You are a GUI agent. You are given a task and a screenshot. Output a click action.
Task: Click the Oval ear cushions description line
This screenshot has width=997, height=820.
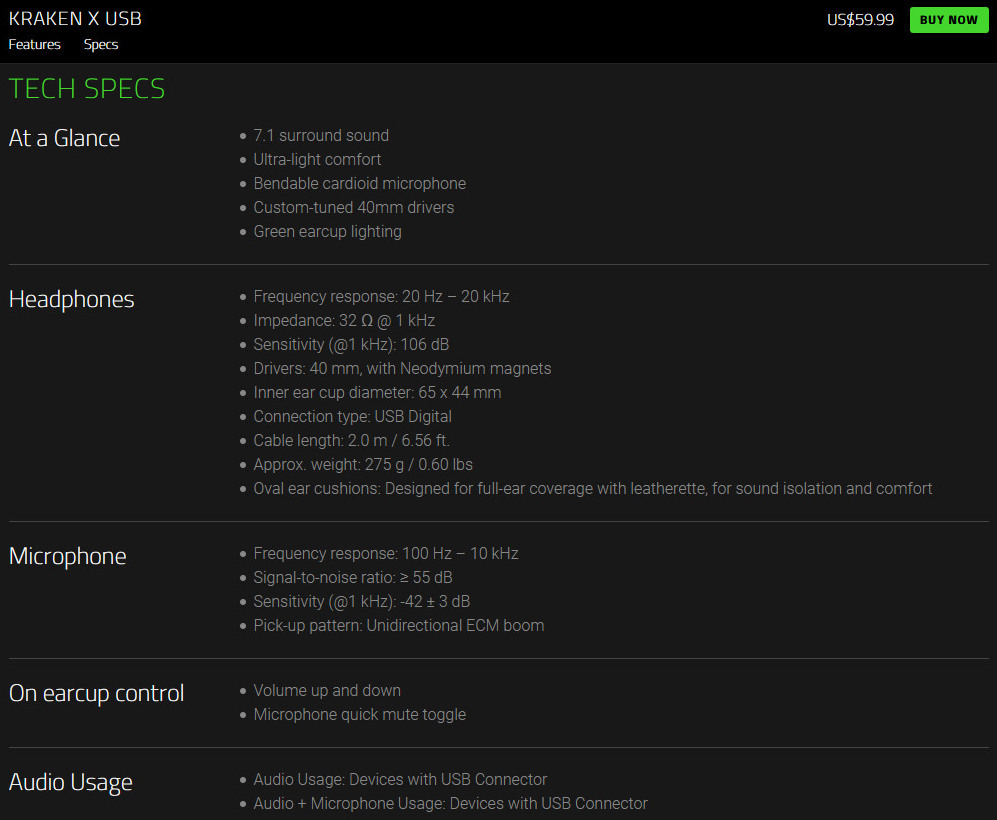tap(592, 489)
